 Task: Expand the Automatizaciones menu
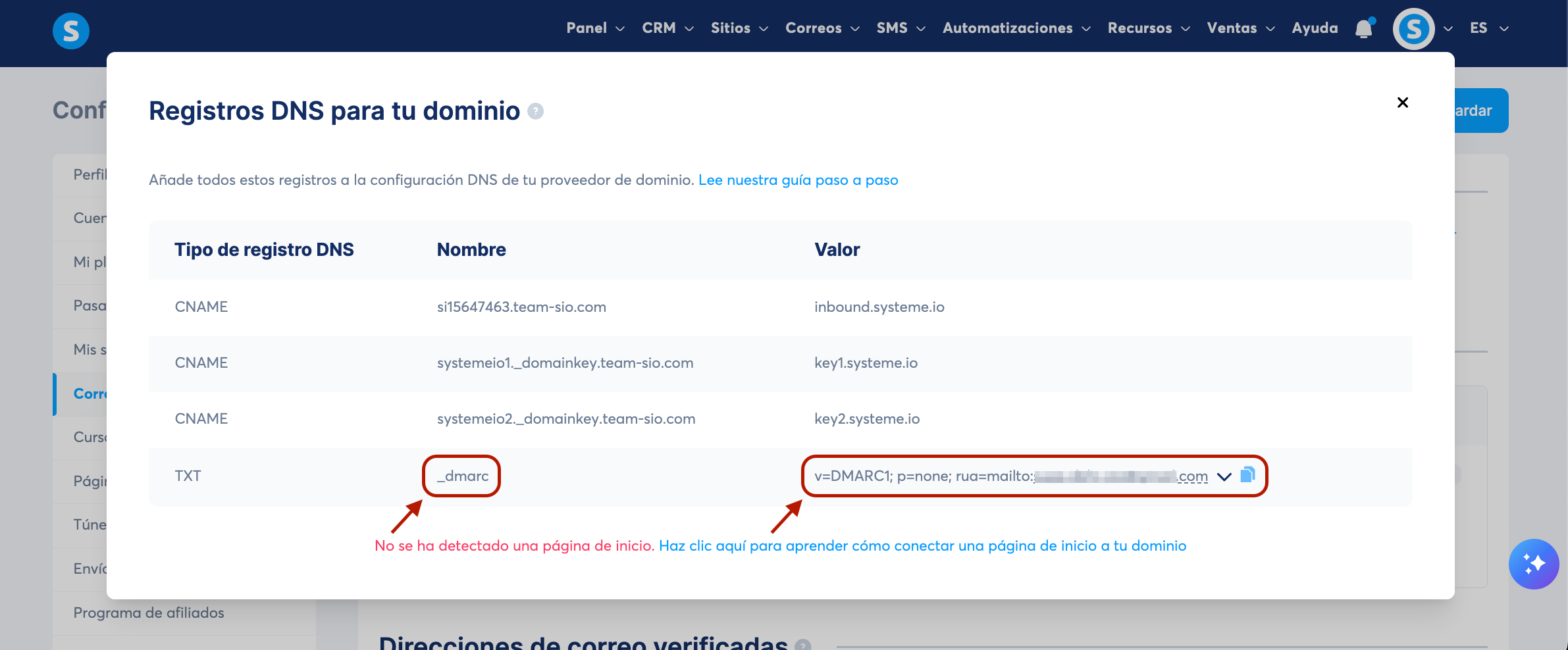coord(1016,28)
